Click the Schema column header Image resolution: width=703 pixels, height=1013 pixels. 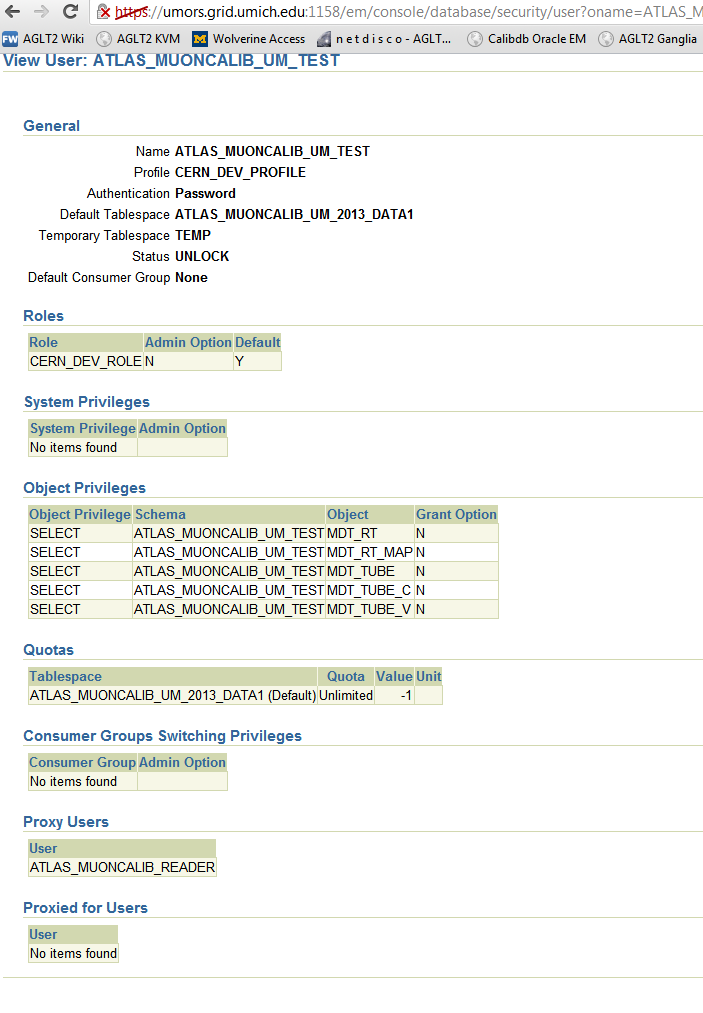point(229,514)
